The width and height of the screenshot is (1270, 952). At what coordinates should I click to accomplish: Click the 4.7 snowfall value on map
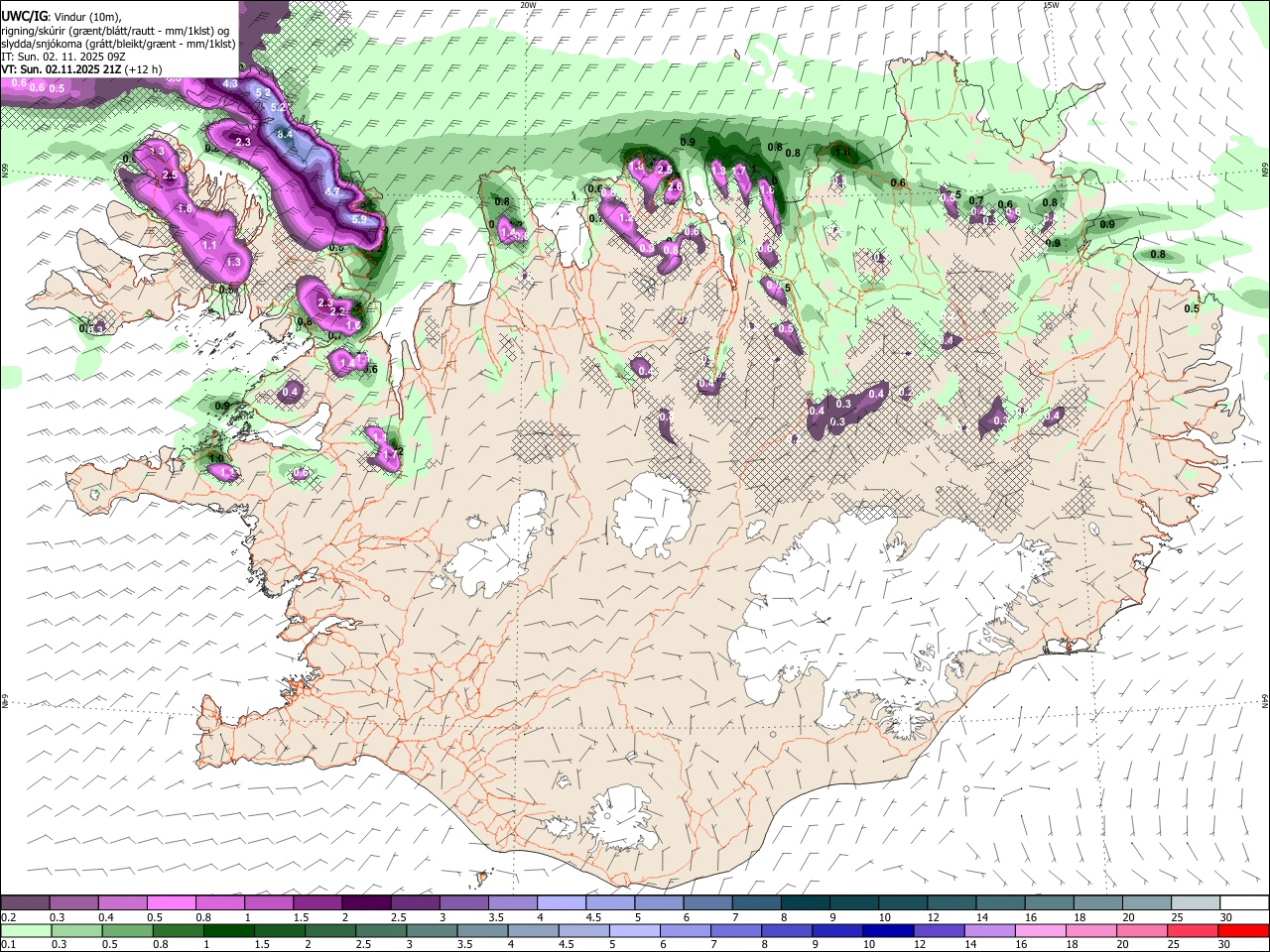(x=331, y=191)
